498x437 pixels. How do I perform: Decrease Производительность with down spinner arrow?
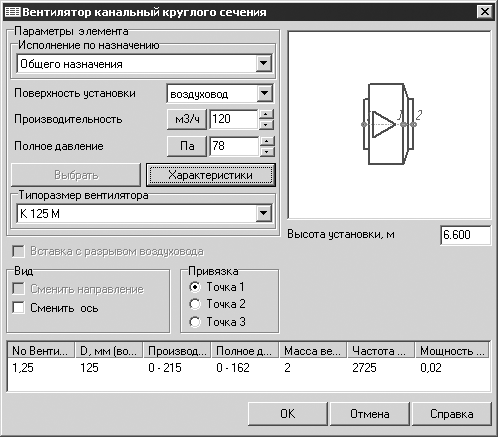pyautogui.click(x=266, y=125)
